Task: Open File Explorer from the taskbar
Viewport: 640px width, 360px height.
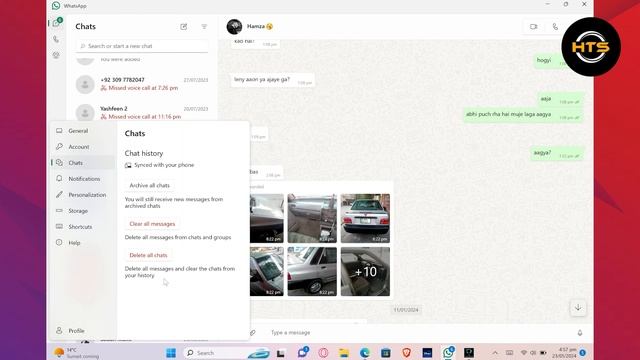Action: [344, 353]
